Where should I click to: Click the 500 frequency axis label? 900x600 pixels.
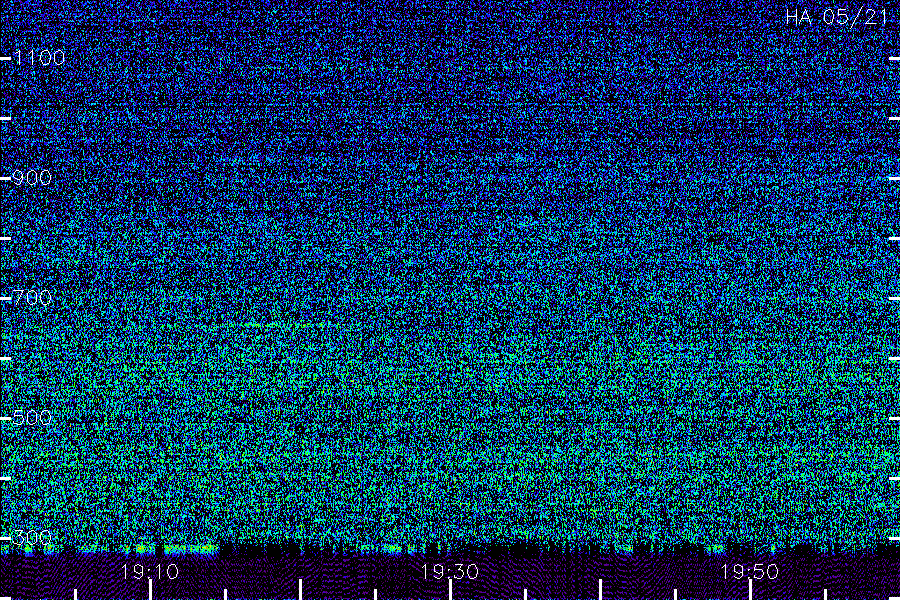point(32,418)
